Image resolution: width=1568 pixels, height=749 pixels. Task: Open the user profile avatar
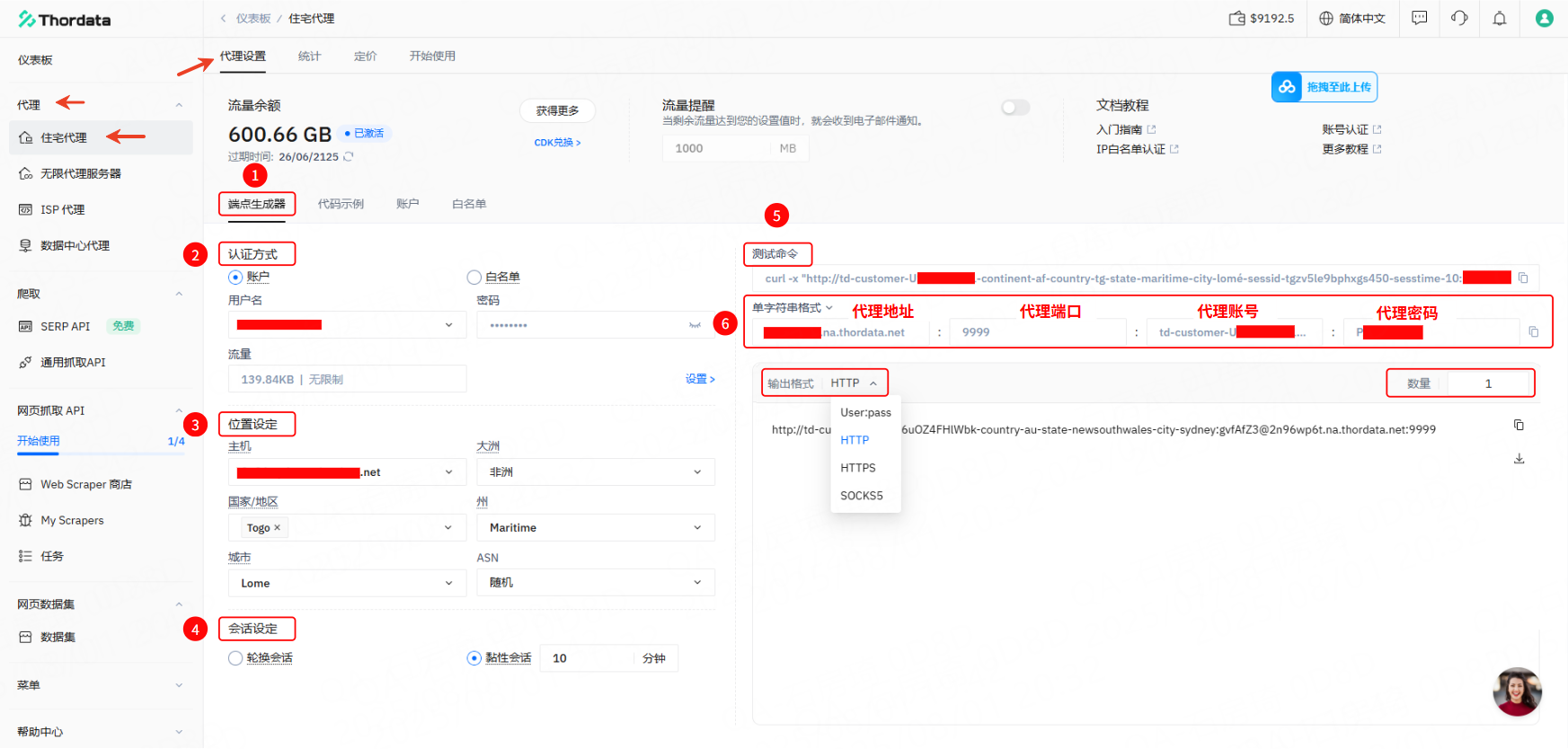click(x=1545, y=18)
